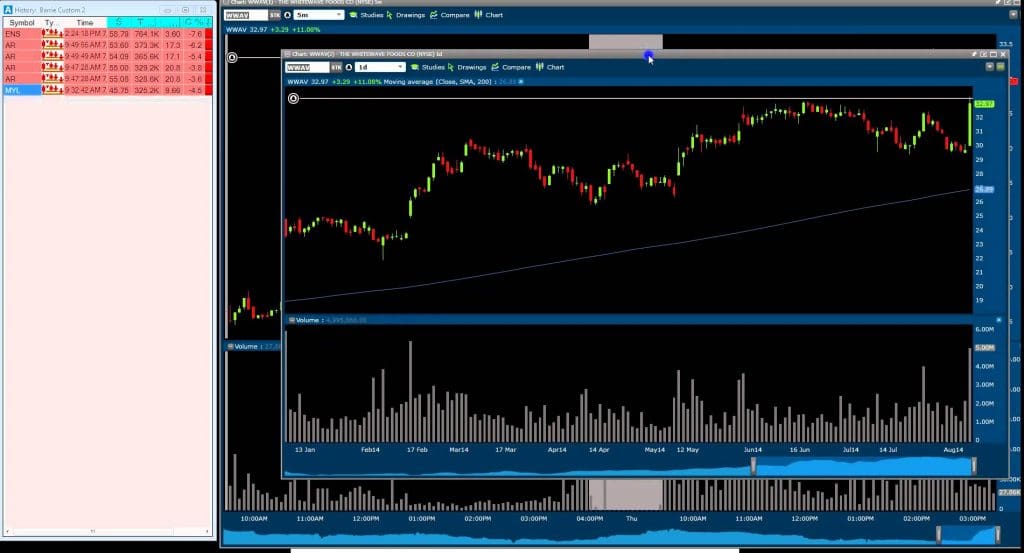Click the circular target marker on the 1d chart

(x=293, y=99)
